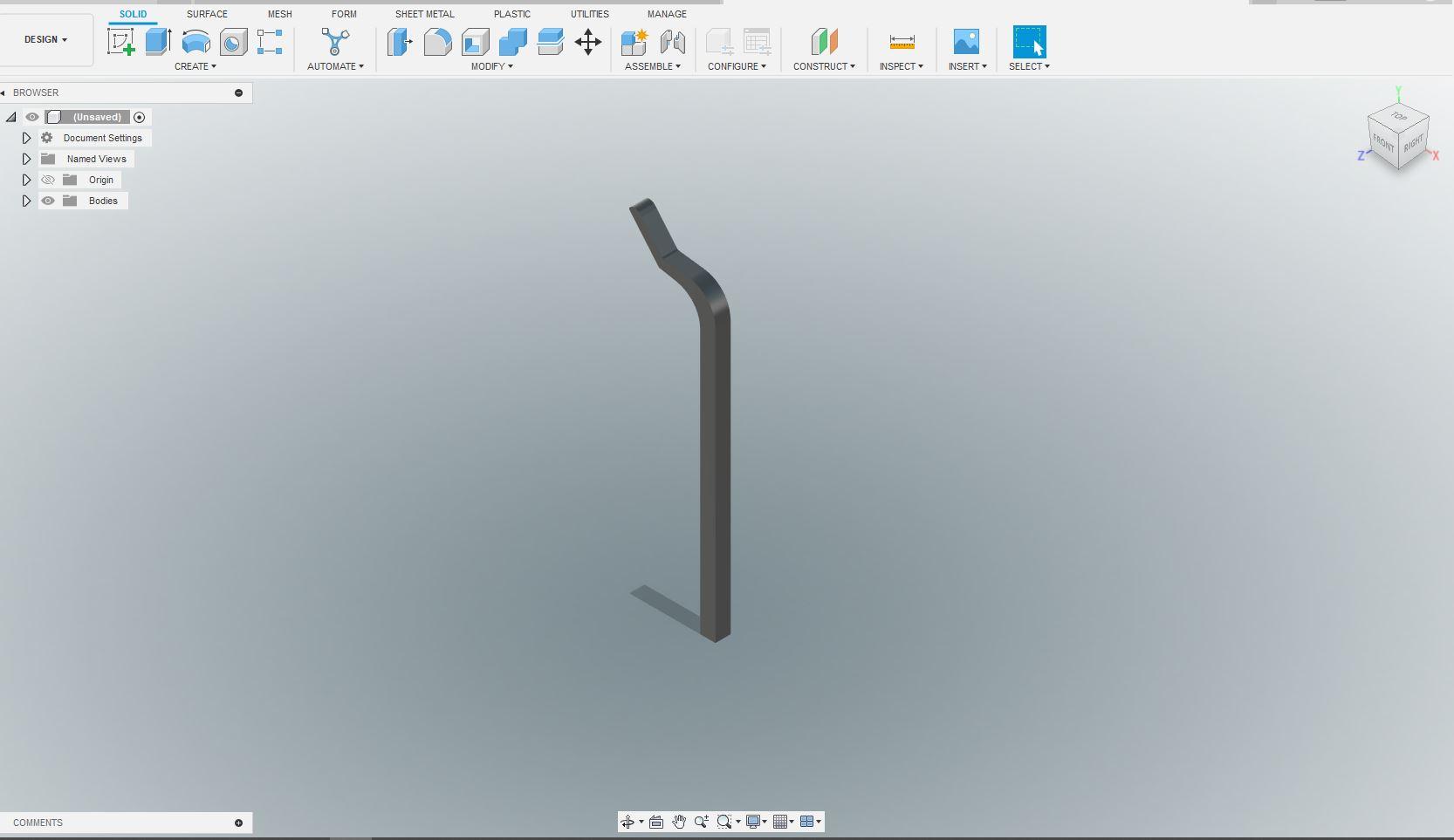Click the Document Settings gear icon
This screenshot has height=840, width=1454.
tap(47, 138)
